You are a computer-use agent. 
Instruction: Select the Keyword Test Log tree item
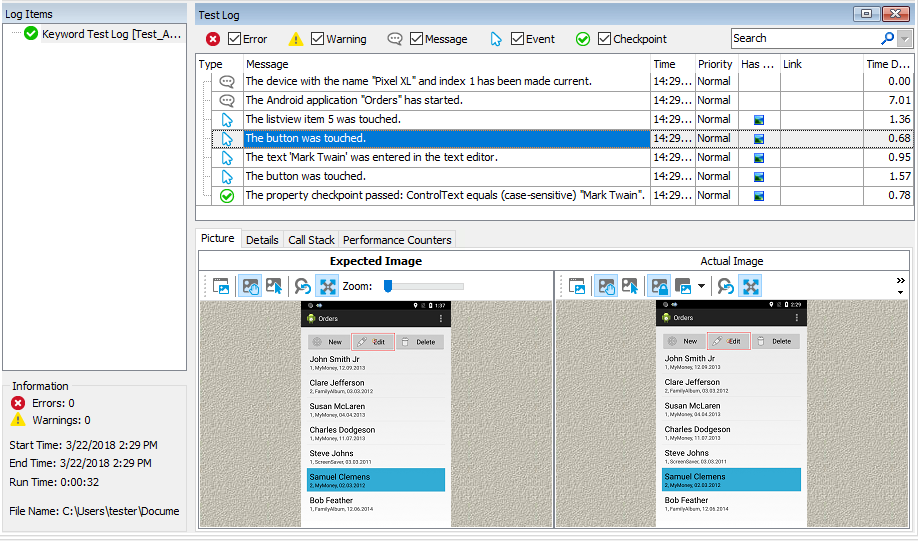102,34
